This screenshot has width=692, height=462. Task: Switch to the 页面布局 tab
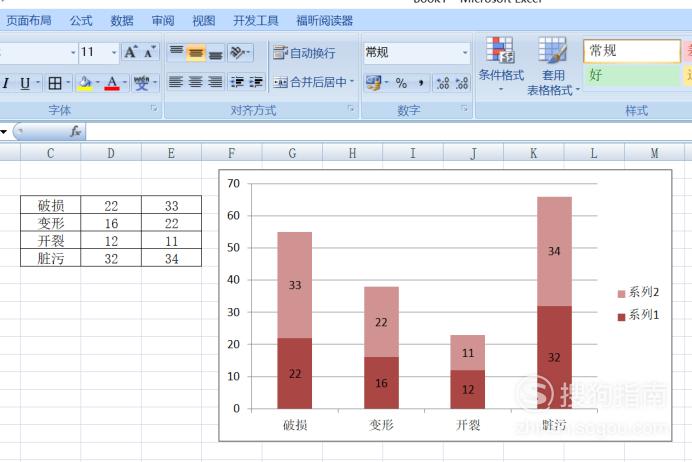[29, 20]
